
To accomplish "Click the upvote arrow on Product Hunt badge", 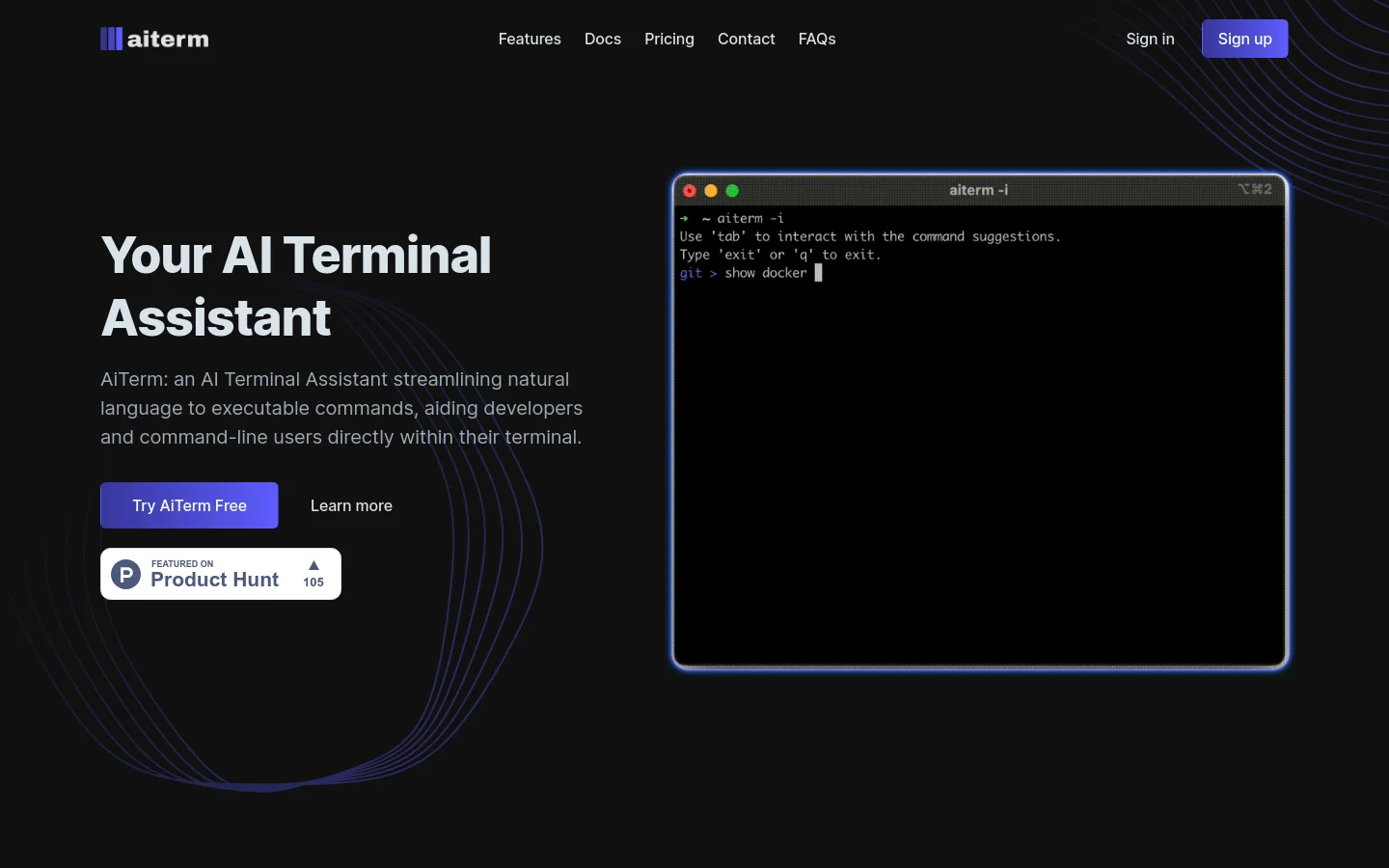I will point(313,565).
